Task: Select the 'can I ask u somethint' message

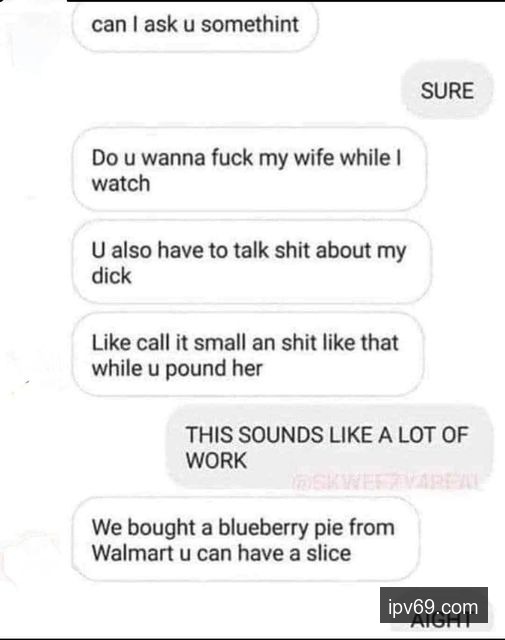Action: click(x=195, y=25)
